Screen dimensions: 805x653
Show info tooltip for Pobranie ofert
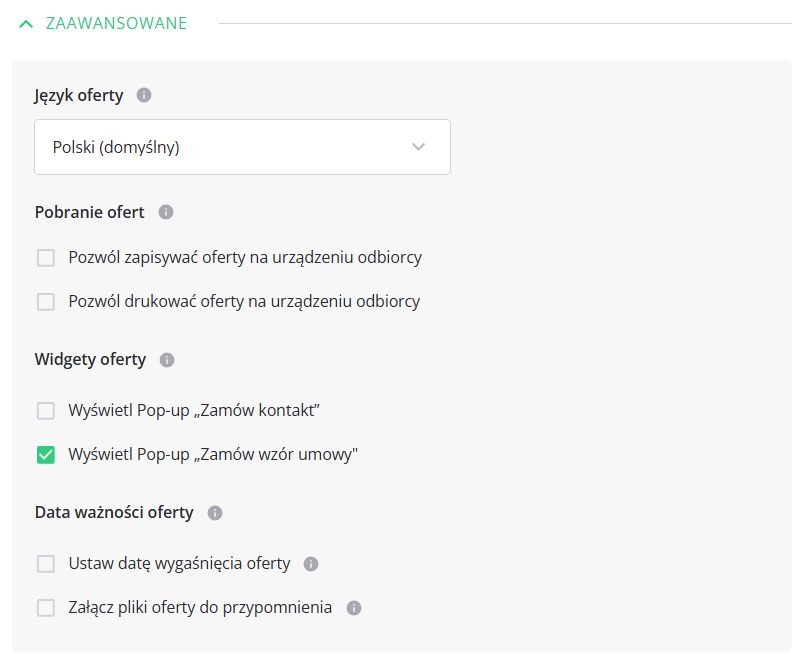pyautogui.click(x=166, y=212)
